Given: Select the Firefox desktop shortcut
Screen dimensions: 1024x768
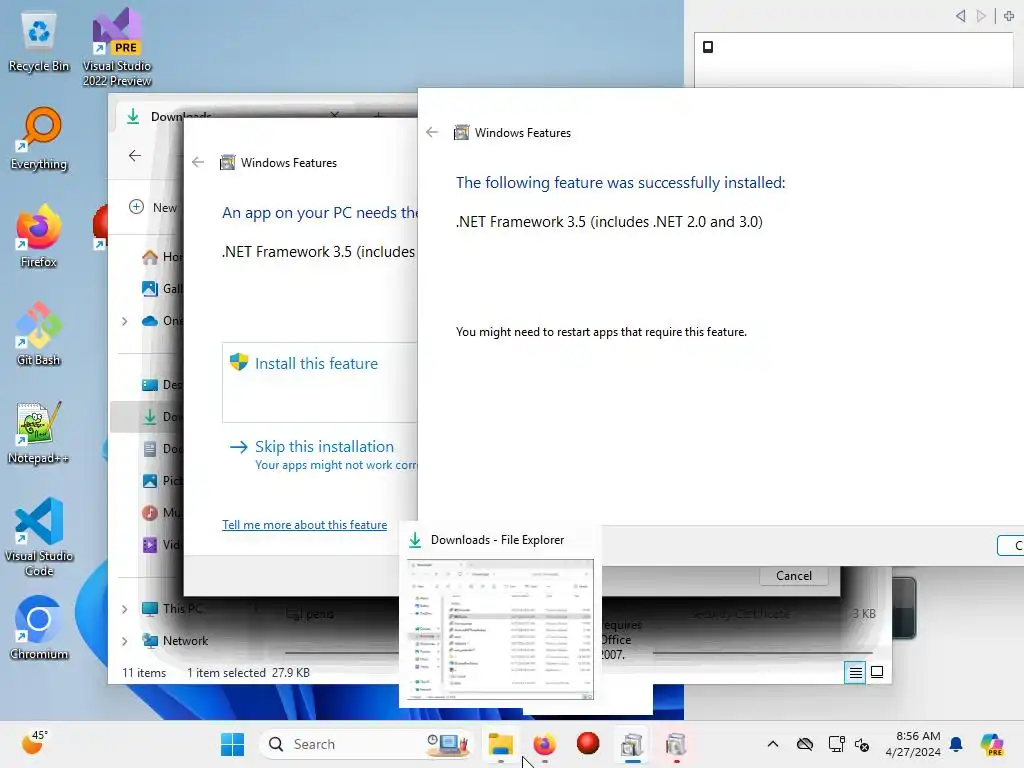Looking at the screenshot, I should pyautogui.click(x=39, y=236).
